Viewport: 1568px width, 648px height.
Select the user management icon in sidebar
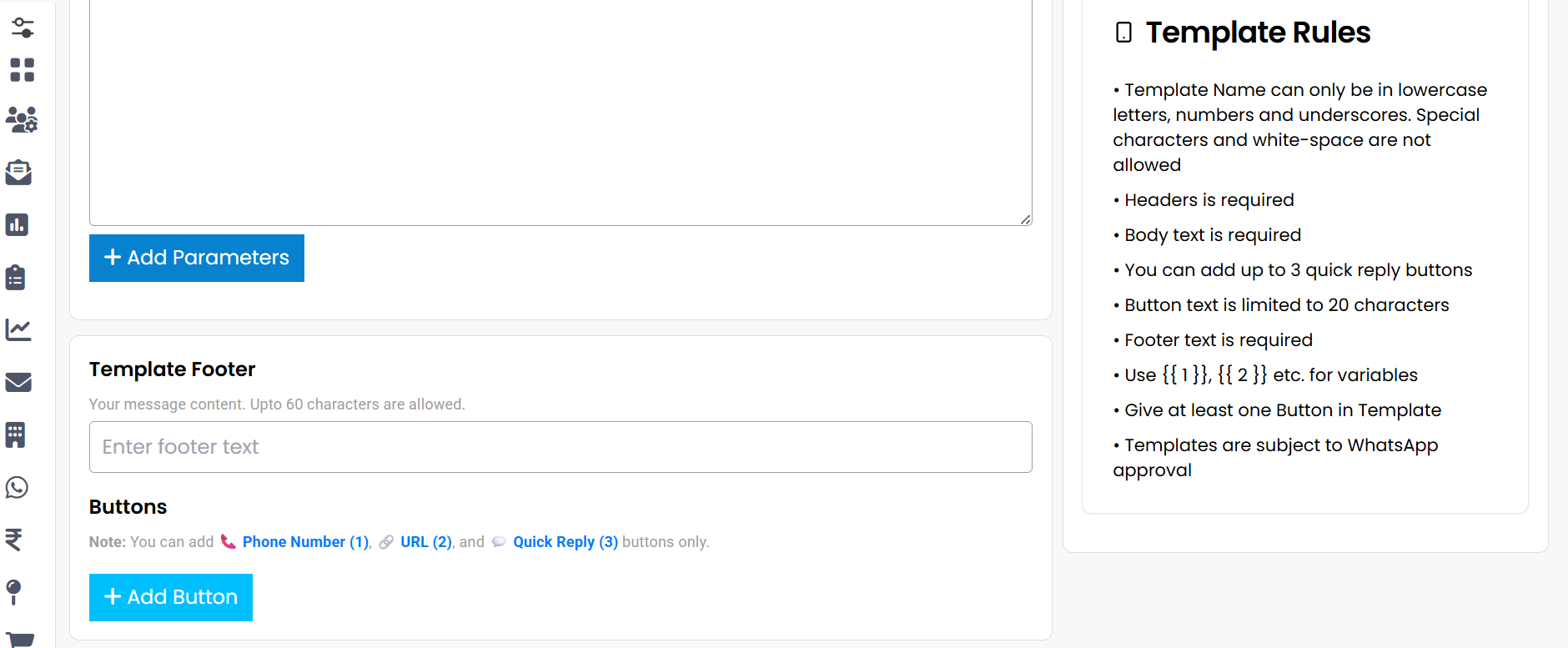click(23, 120)
